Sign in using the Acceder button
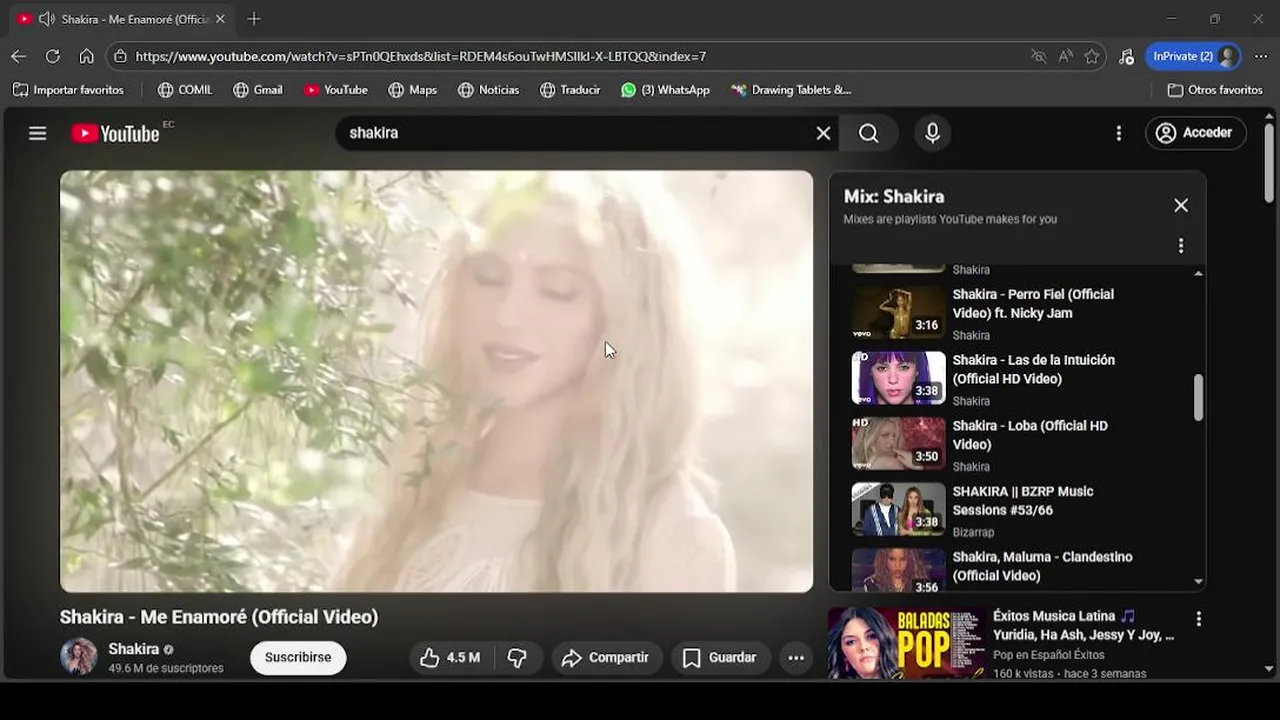This screenshot has width=1280, height=720. point(1195,132)
